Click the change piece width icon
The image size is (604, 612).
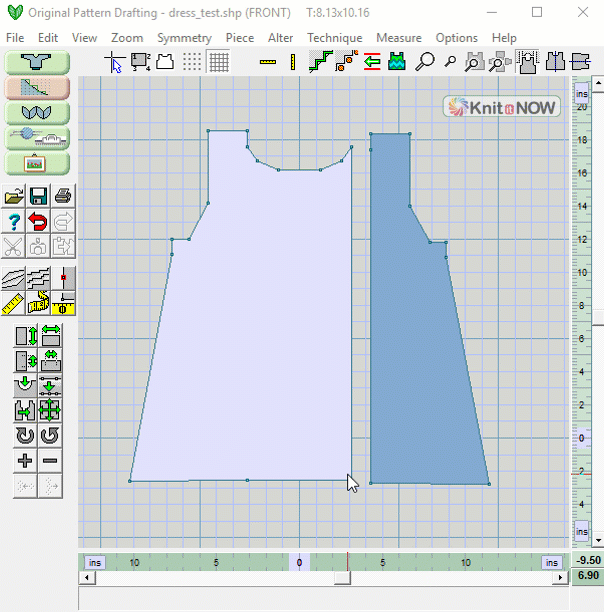[x=51, y=336]
